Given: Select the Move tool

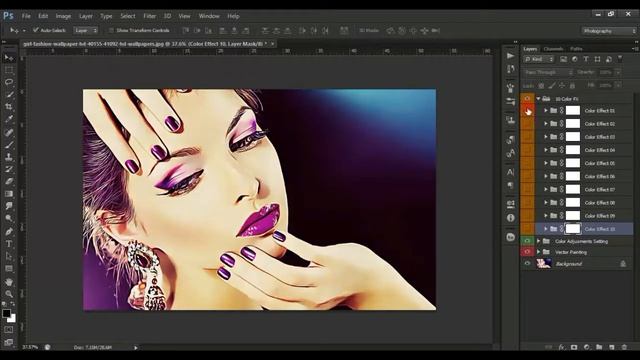Looking at the screenshot, I should tap(9, 58).
